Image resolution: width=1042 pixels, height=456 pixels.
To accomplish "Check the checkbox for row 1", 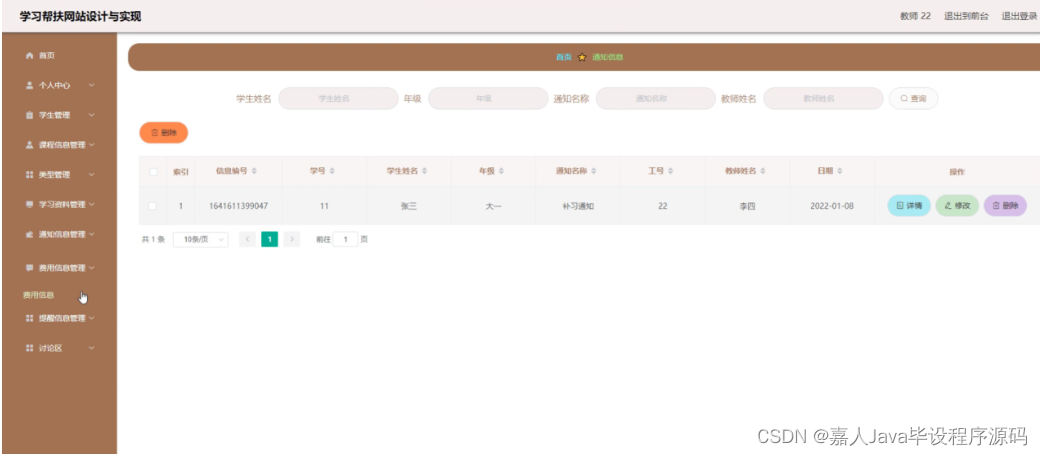I will (152, 206).
